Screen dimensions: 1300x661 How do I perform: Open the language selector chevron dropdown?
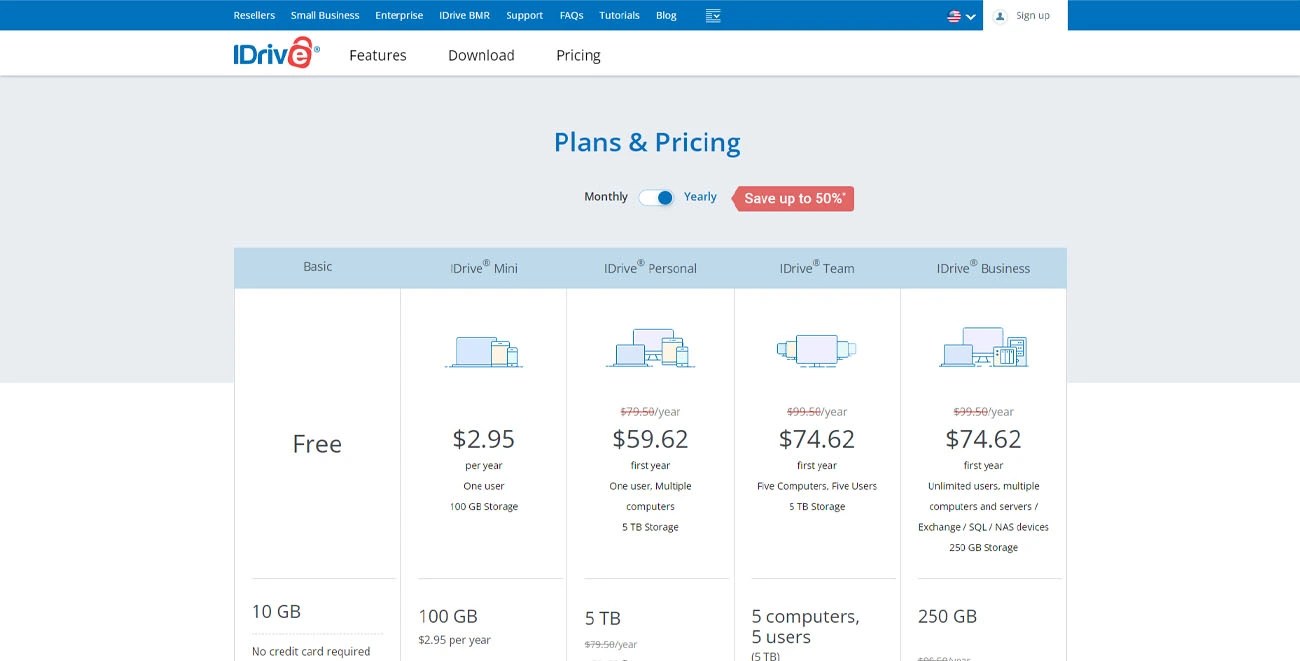point(968,17)
